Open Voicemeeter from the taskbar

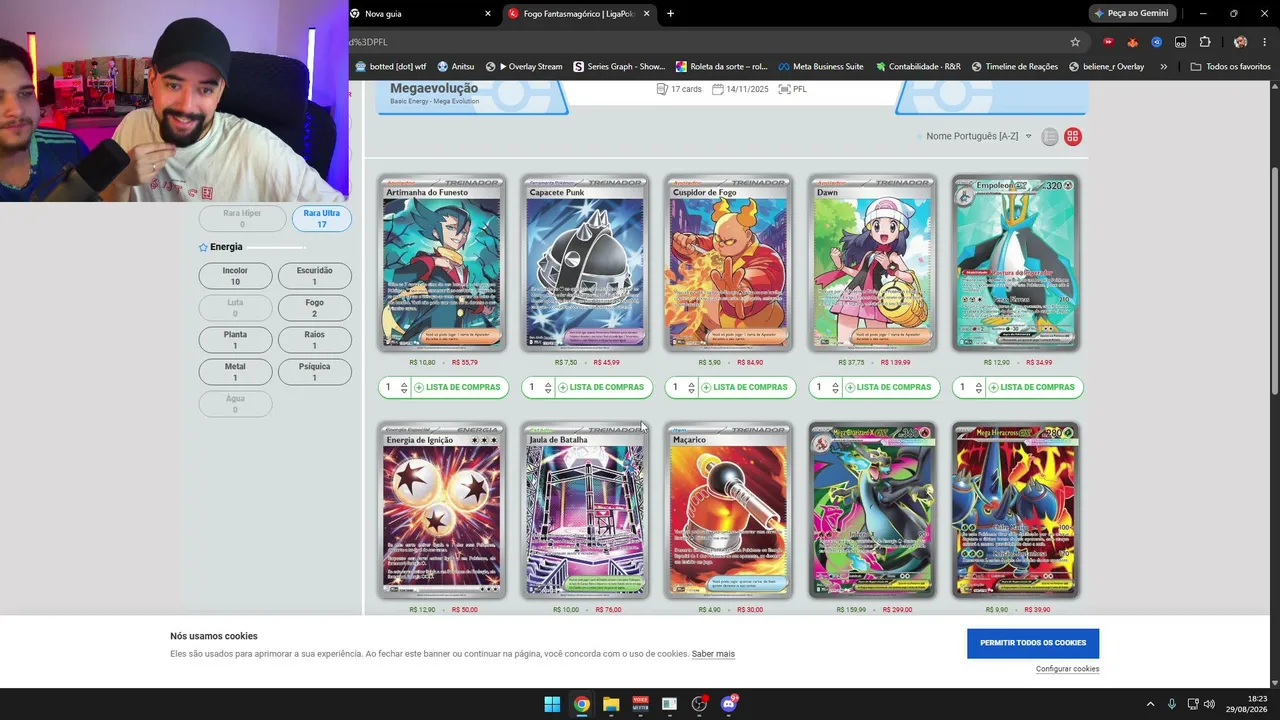[x=640, y=704]
